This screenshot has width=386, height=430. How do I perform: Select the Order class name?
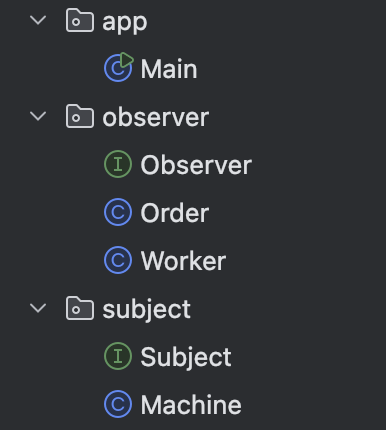click(x=175, y=213)
